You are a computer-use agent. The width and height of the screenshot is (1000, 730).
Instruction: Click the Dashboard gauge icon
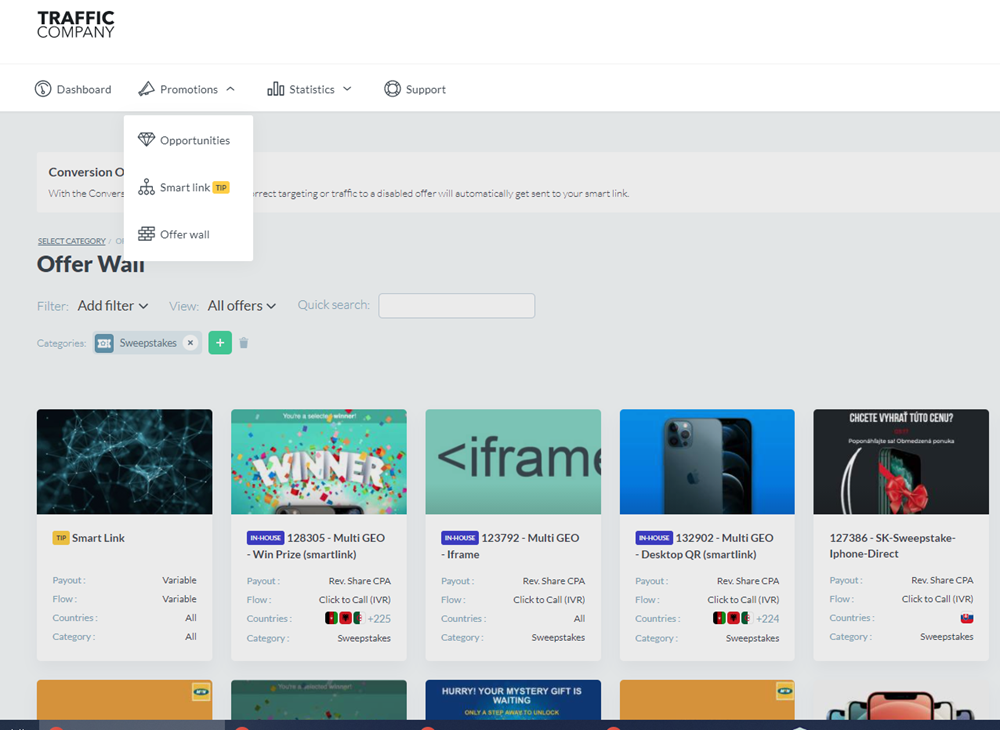pyautogui.click(x=43, y=89)
